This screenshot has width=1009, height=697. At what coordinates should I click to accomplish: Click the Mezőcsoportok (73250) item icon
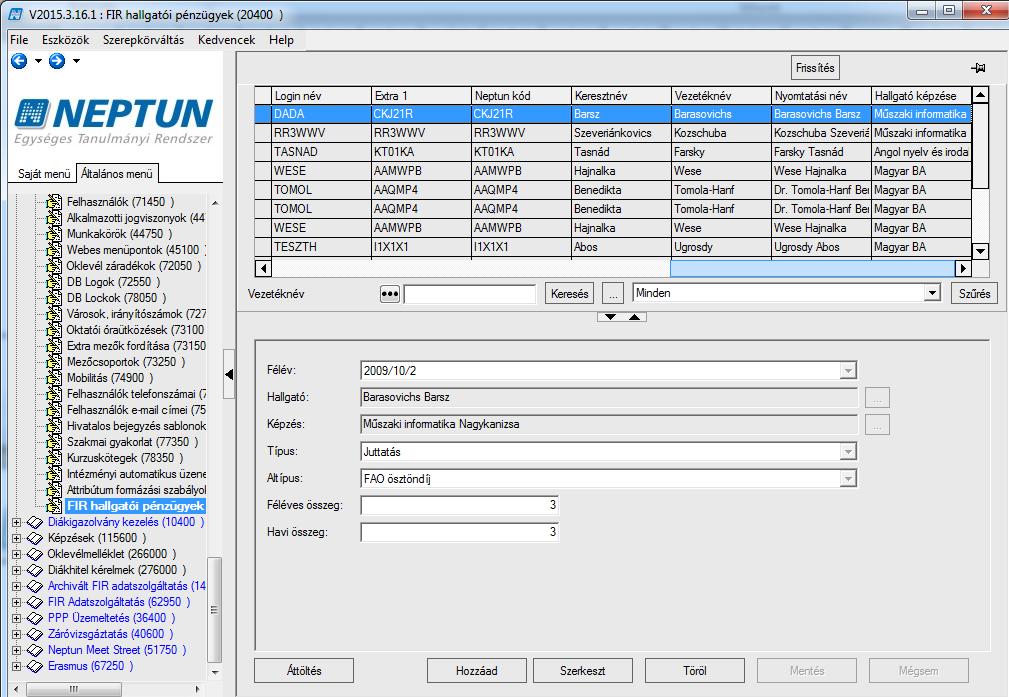pyautogui.click(x=55, y=362)
